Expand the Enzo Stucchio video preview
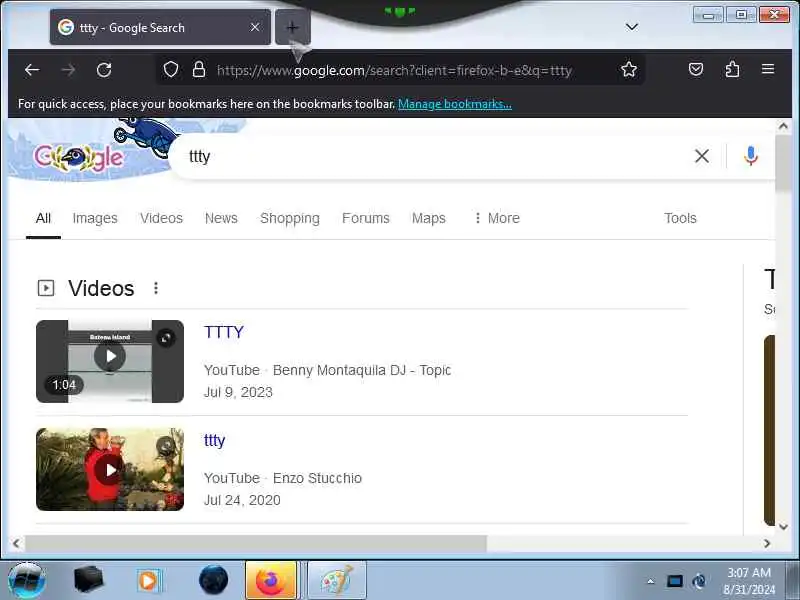 pyautogui.click(x=166, y=446)
